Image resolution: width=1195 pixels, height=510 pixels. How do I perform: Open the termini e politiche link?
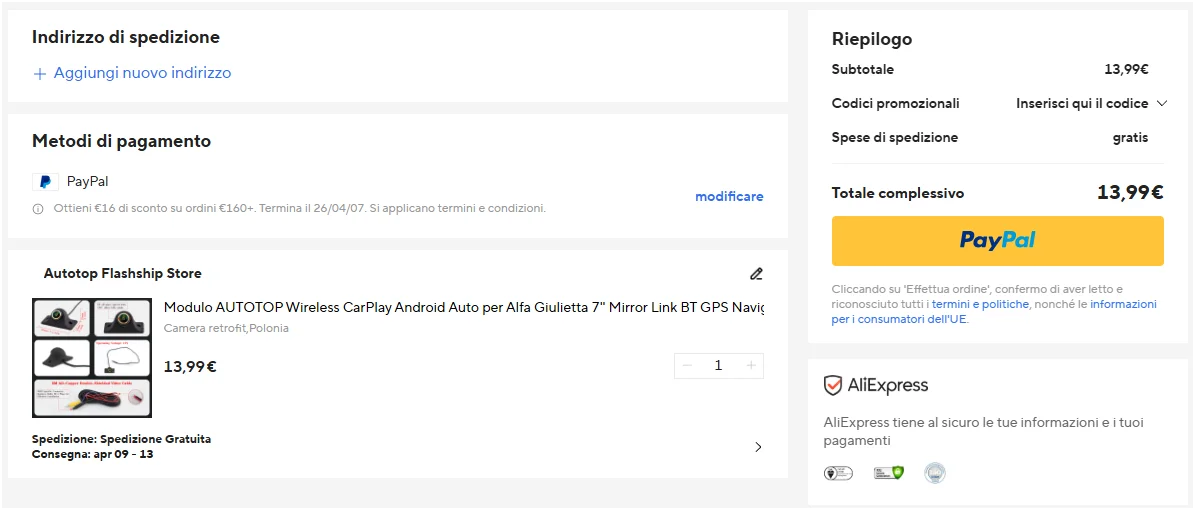tap(980, 304)
